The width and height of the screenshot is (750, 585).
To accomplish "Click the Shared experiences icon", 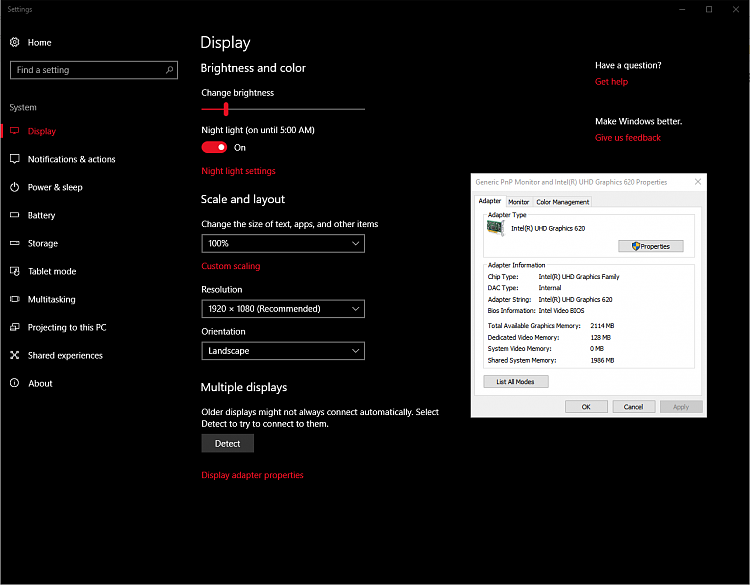I will coord(15,355).
